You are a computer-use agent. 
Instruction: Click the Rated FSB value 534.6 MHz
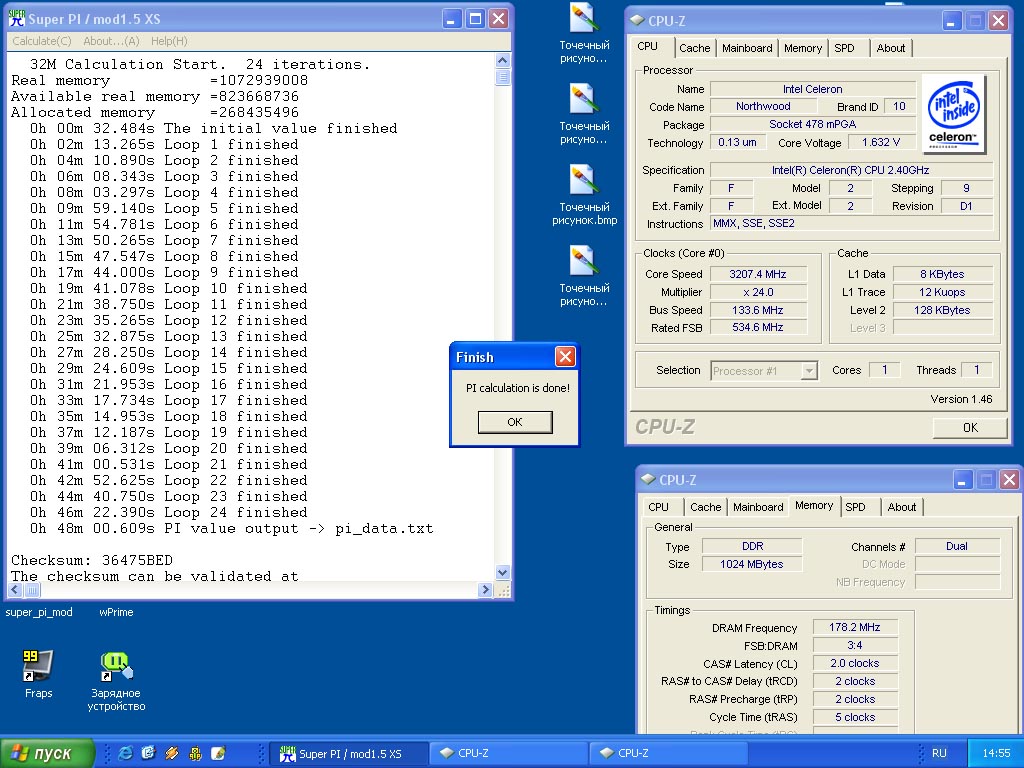[x=758, y=327]
